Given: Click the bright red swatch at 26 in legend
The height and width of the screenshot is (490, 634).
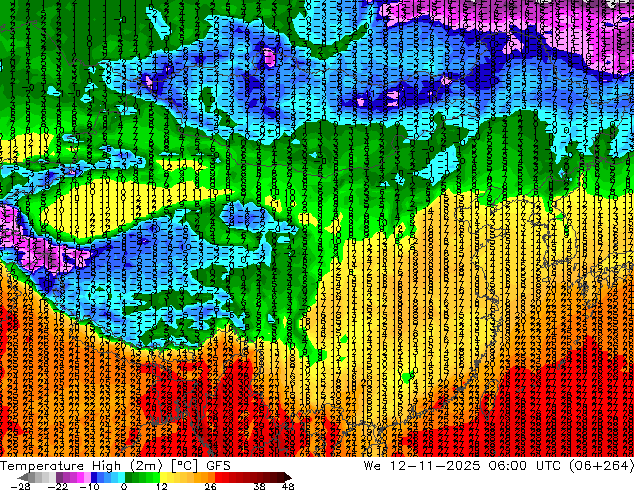Looking at the screenshot, I should (218, 477).
